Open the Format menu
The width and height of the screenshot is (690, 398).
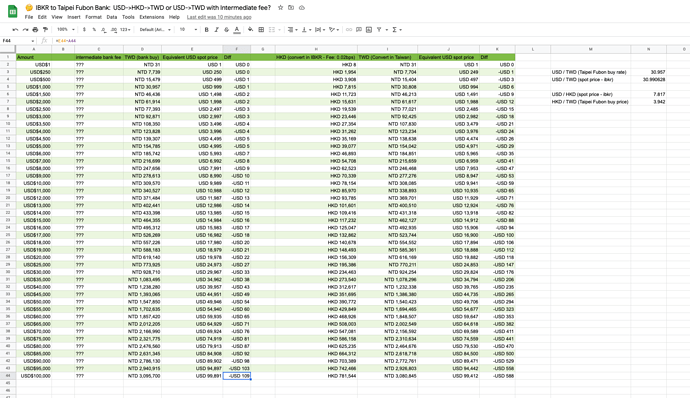pos(93,17)
